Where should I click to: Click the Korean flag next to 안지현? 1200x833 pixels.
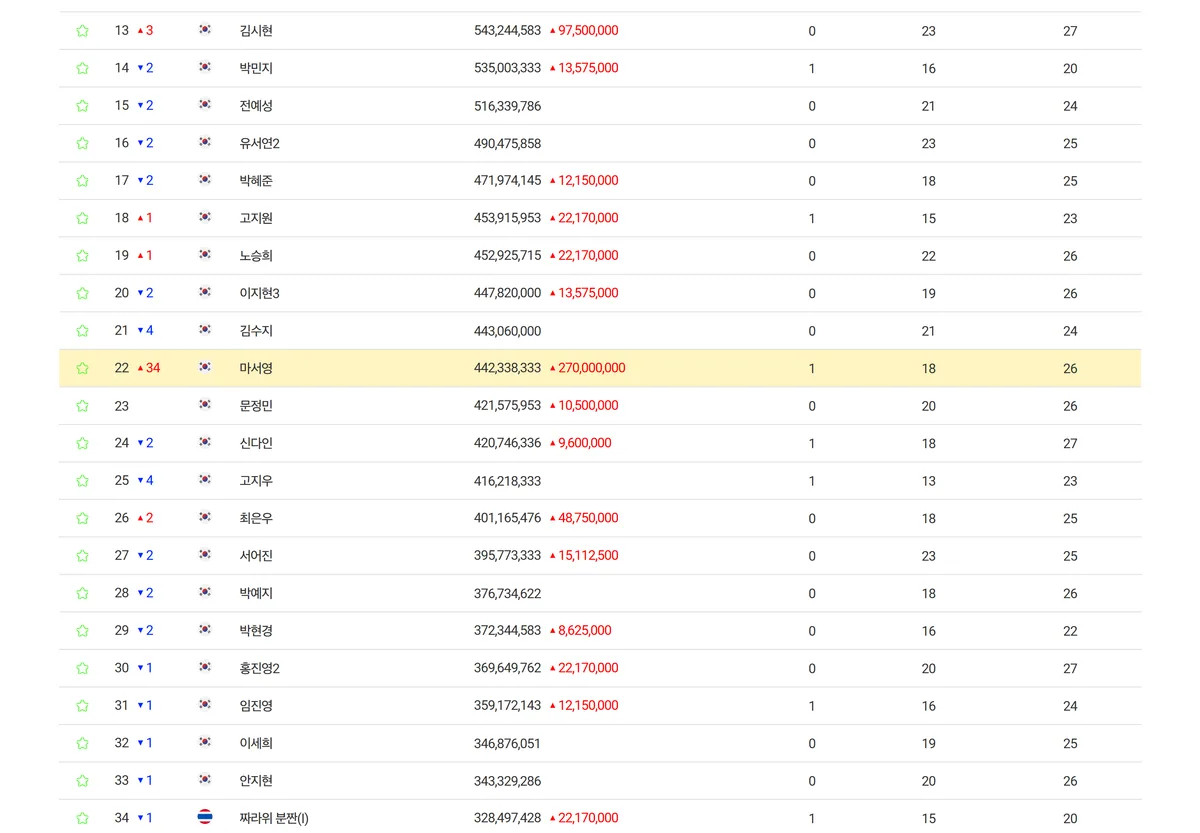pyautogui.click(x=205, y=780)
